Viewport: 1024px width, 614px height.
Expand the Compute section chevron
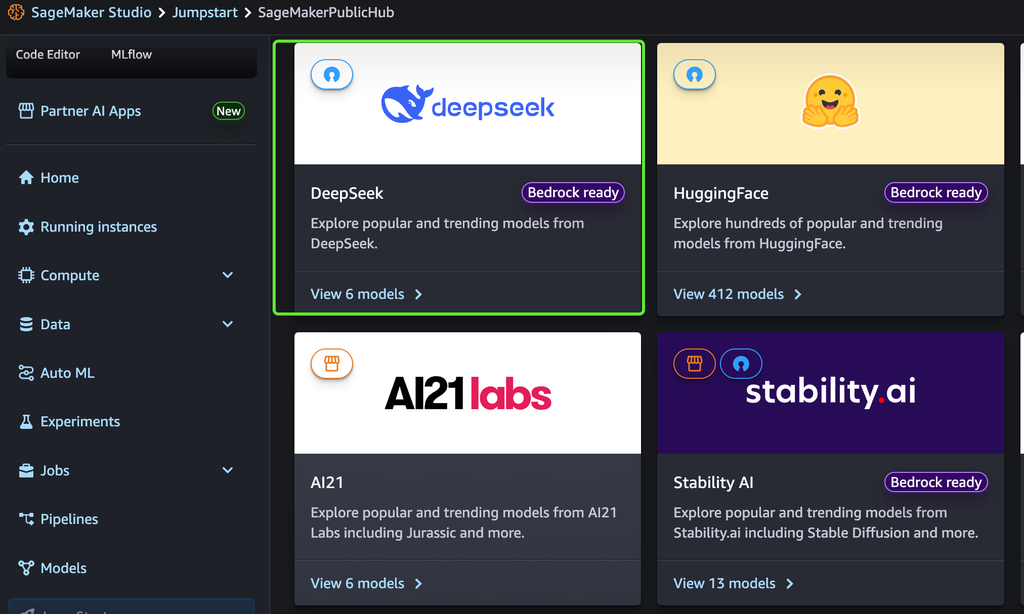click(x=227, y=275)
